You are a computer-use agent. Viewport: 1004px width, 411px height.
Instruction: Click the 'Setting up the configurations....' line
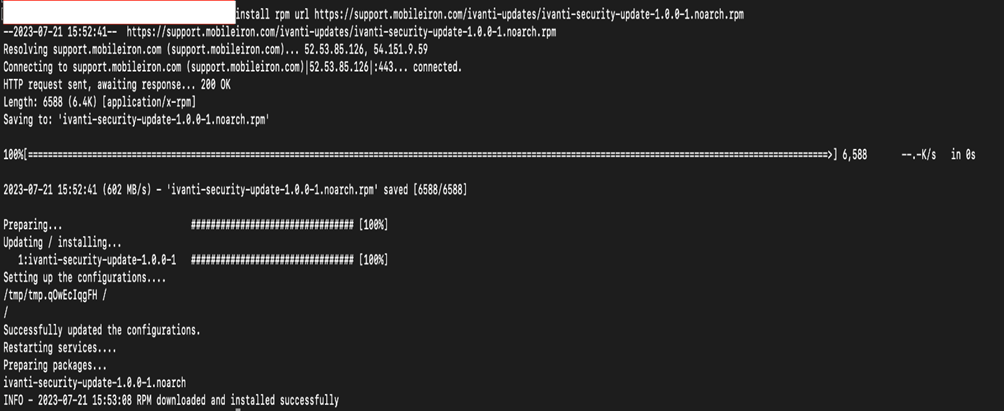coord(84,277)
